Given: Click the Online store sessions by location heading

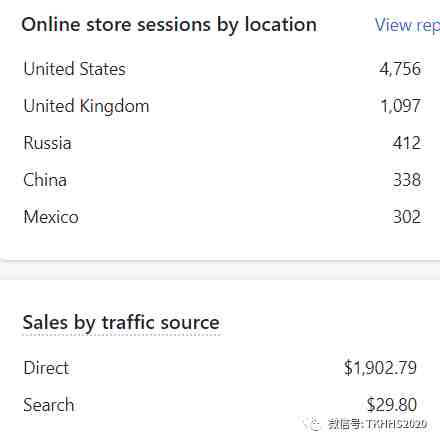Looking at the screenshot, I should [x=169, y=25].
